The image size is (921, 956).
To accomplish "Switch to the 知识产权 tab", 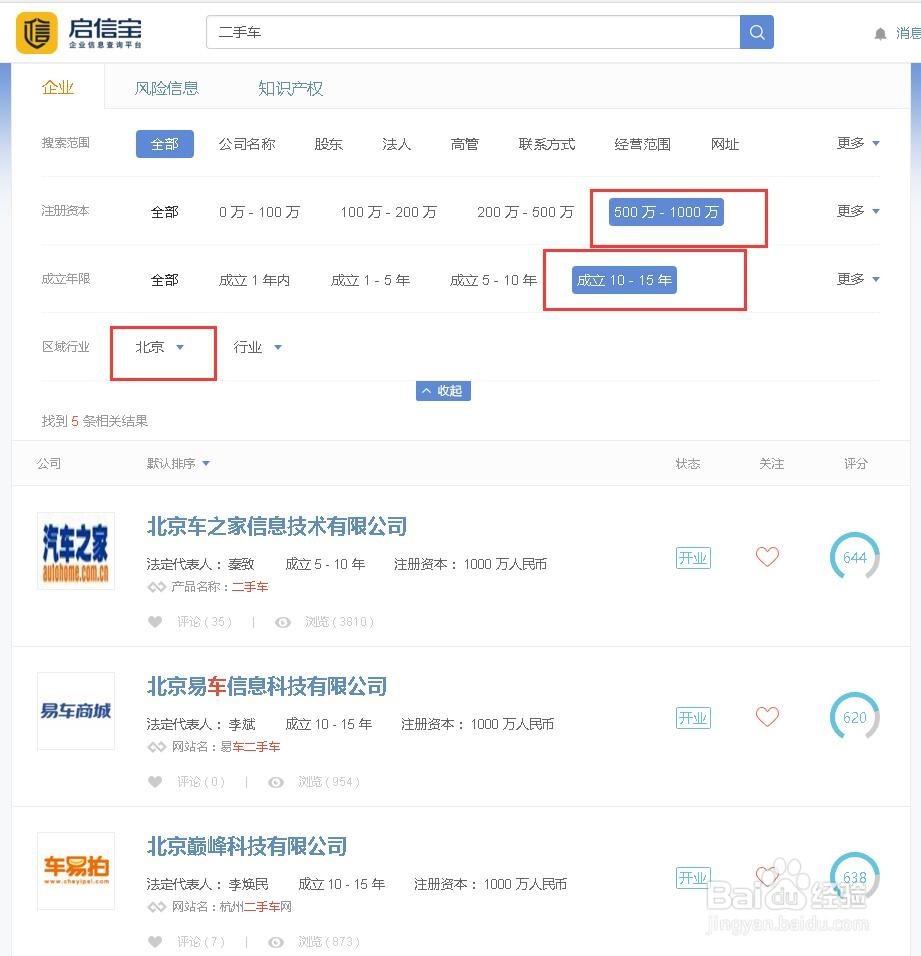I will click(290, 88).
